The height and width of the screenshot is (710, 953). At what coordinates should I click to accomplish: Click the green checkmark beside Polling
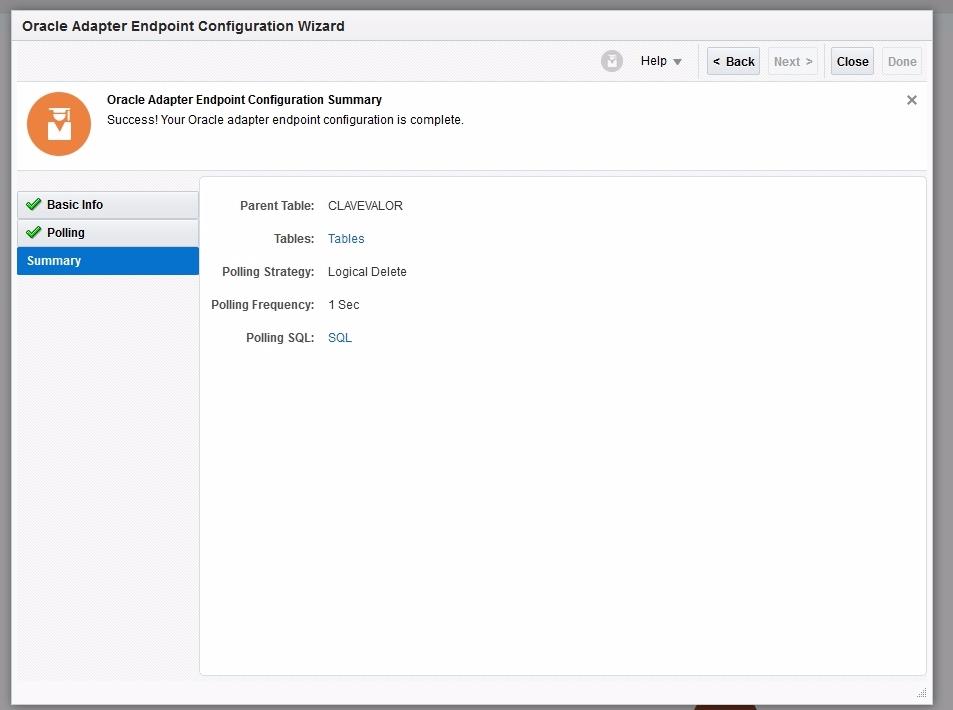tap(34, 232)
